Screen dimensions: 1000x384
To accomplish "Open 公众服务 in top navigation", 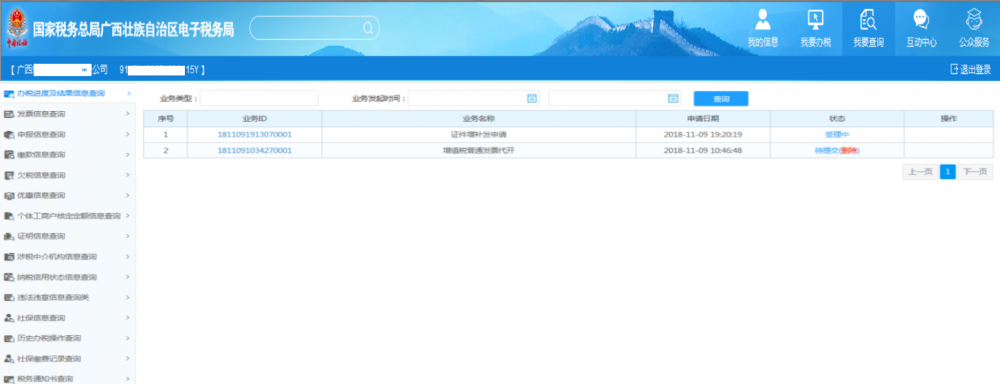I will click(974, 29).
